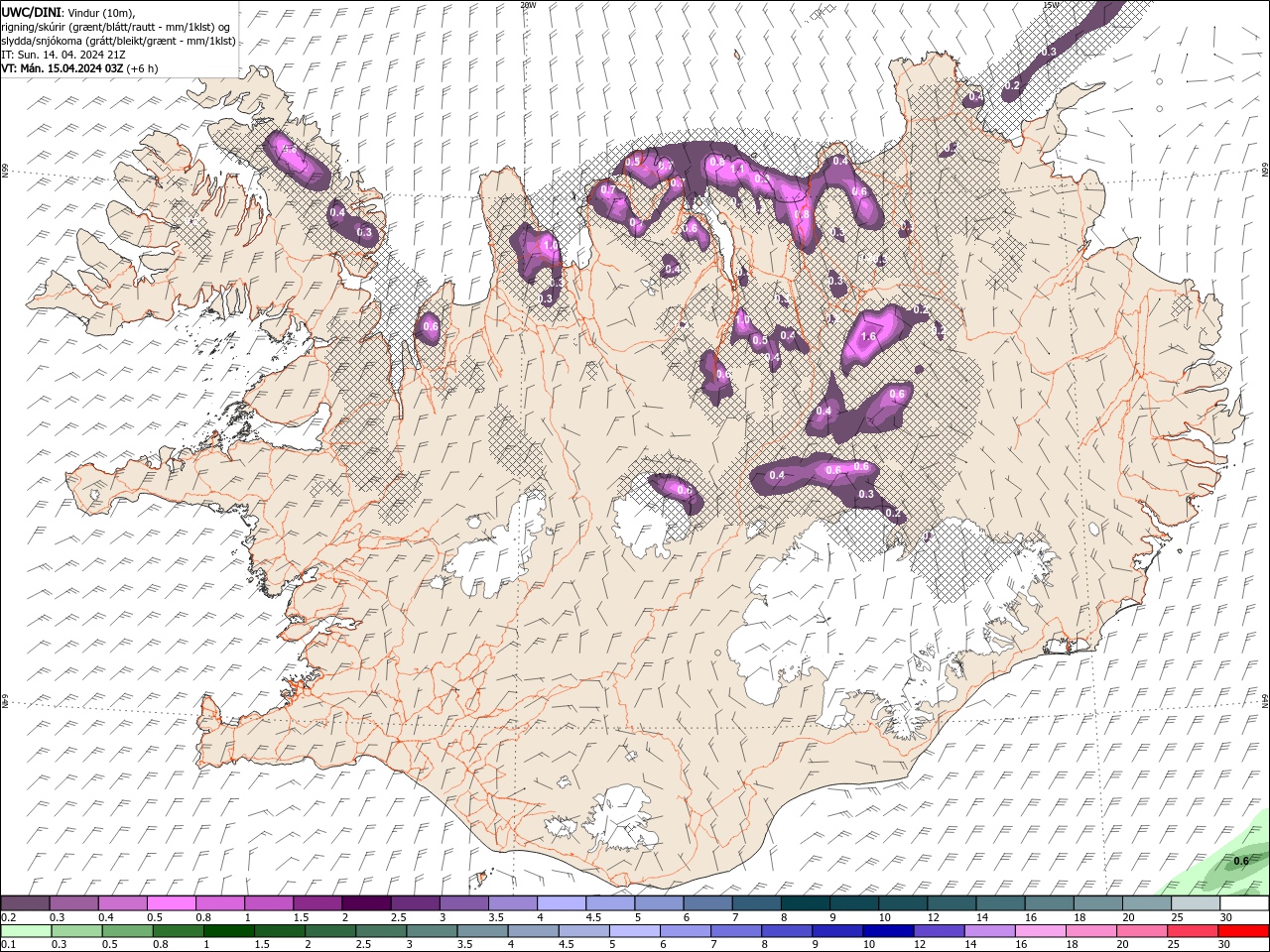1270x952 pixels.
Task: Click the 'rigning/skúrir' legend description line
Action: (116, 26)
